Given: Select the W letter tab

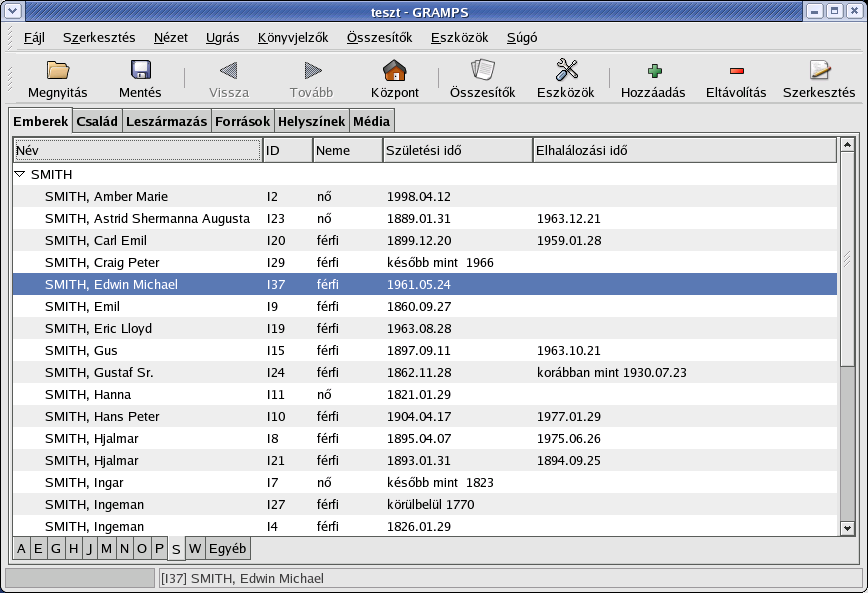Looking at the screenshot, I should click(x=195, y=548).
